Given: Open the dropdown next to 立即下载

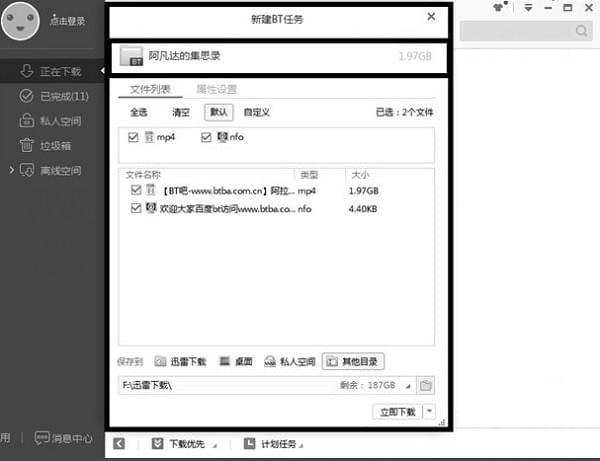Looking at the screenshot, I should point(429,412).
